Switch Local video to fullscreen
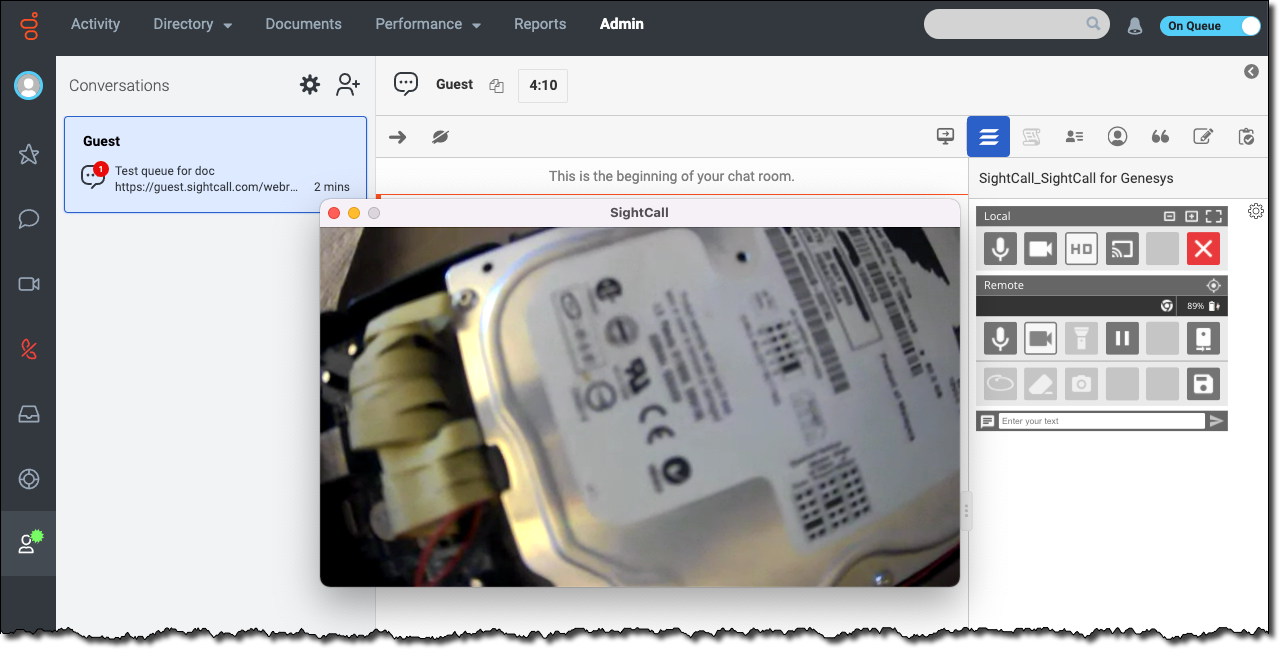This screenshot has height=650, width=1279. (1214, 216)
